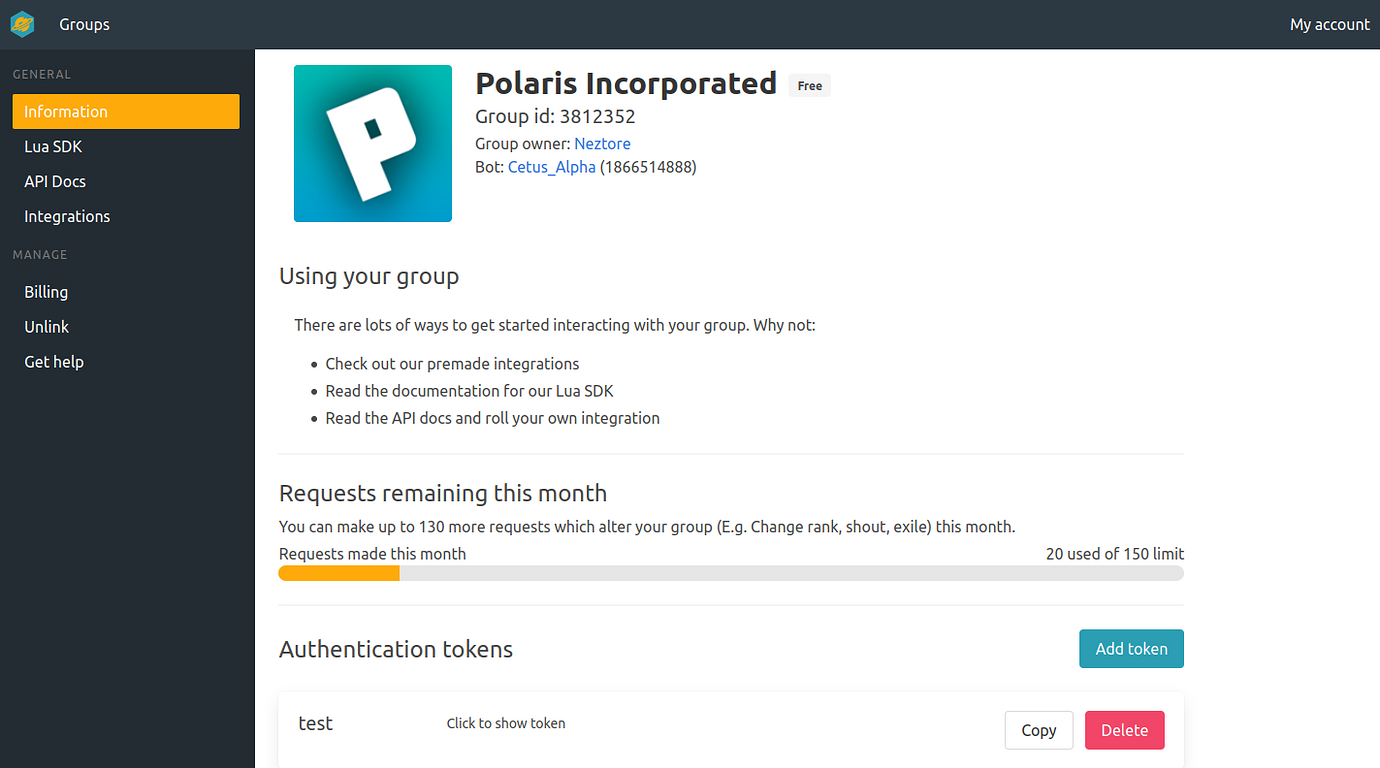Add a new authentication token
Image resolution: width=1380 pixels, height=768 pixels.
coord(1131,648)
